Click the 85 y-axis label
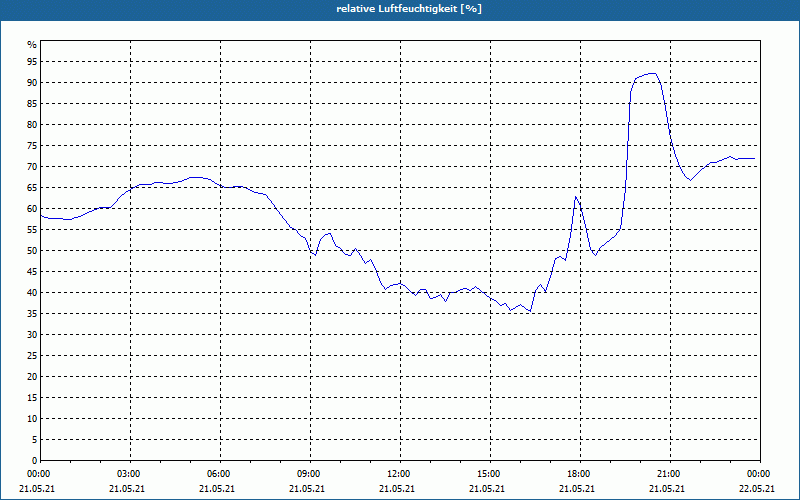The width and height of the screenshot is (800, 500). (x=32, y=104)
